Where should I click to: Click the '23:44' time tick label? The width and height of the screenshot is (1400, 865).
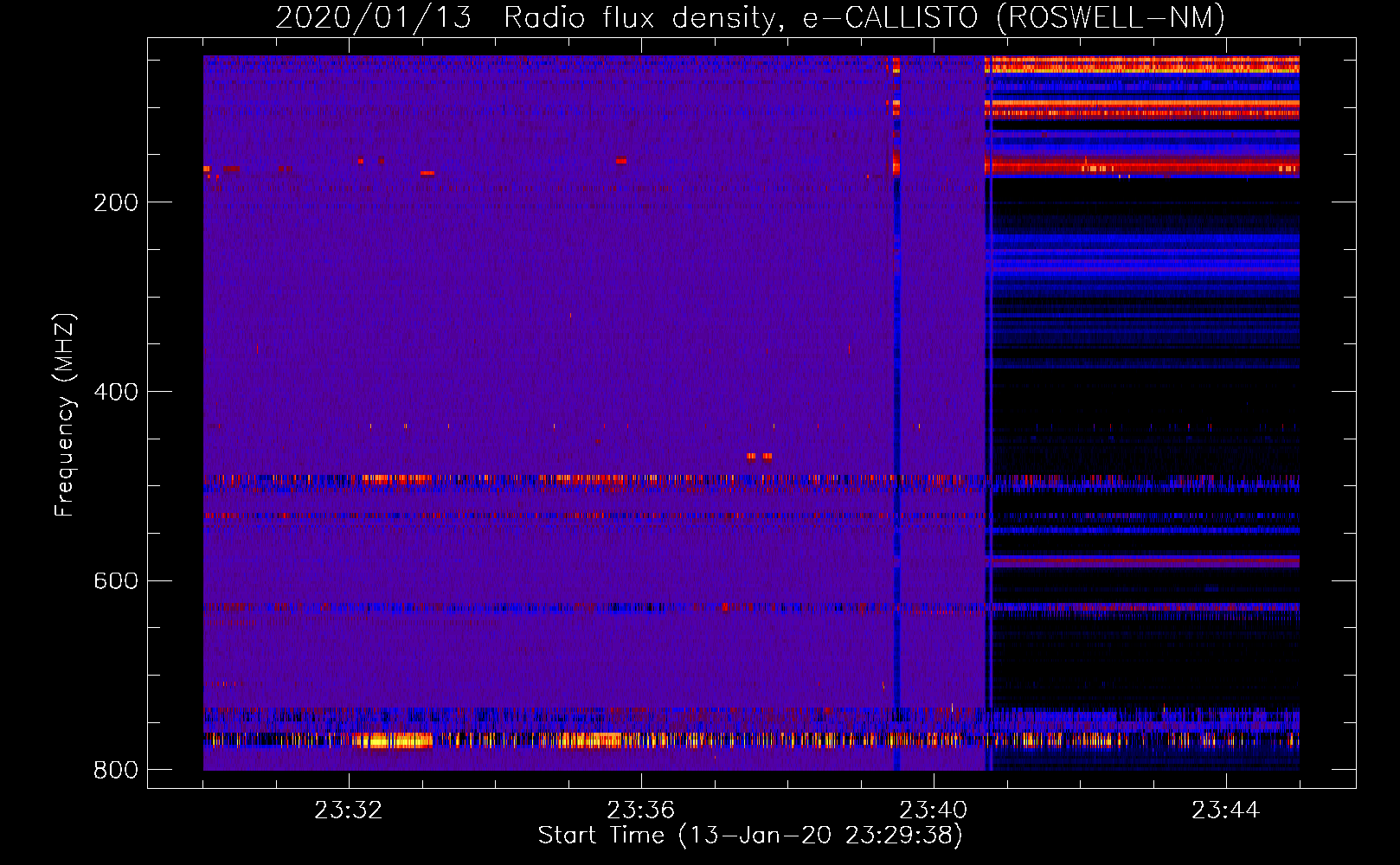(1226, 811)
